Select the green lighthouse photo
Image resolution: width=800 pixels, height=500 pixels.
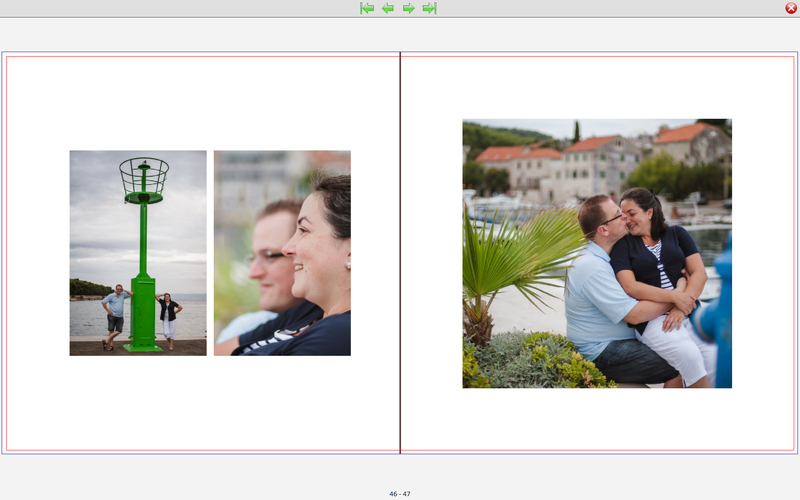pyautogui.click(x=138, y=253)
